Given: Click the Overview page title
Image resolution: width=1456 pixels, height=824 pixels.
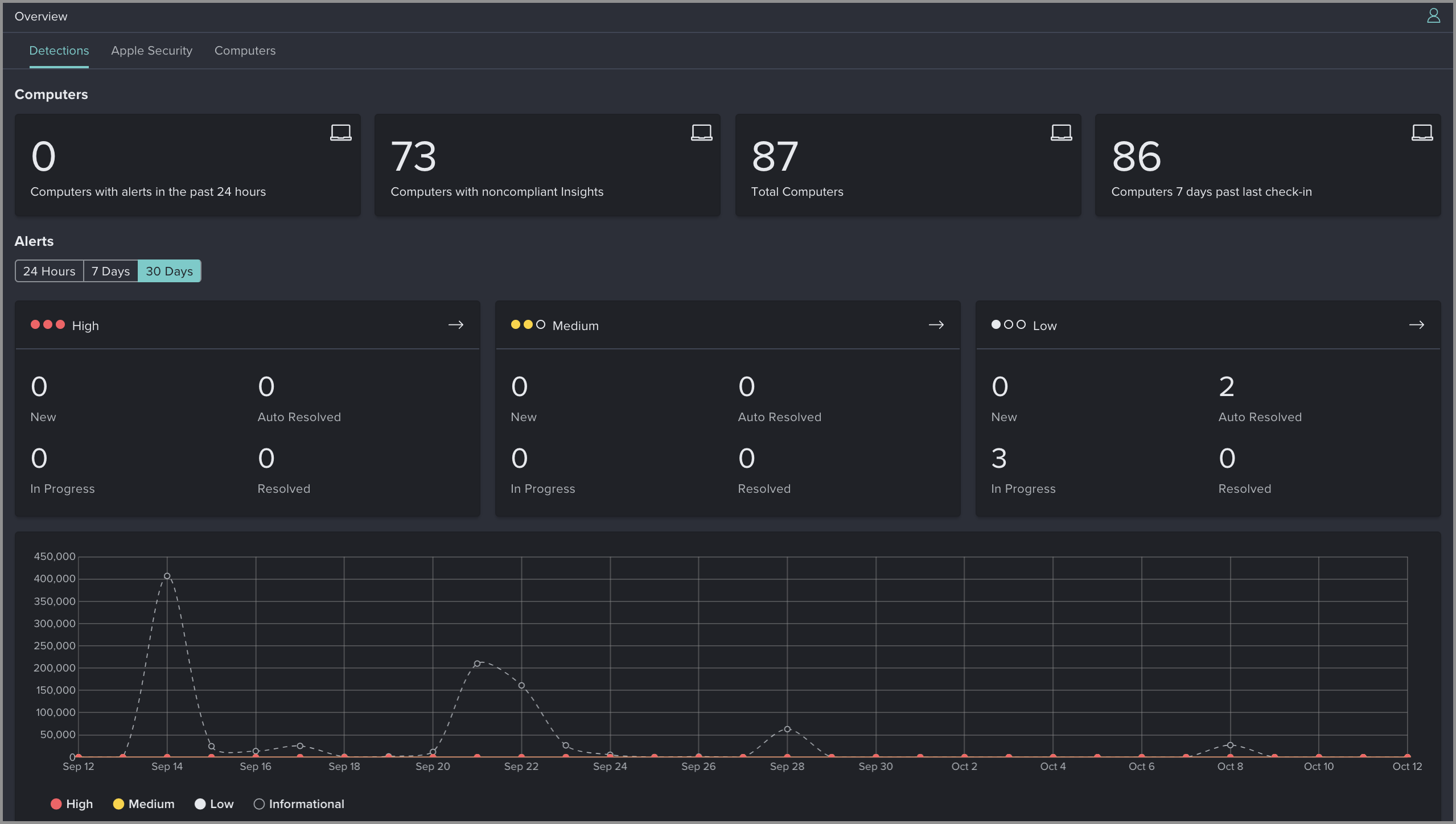Looking at the screenshot, I should pos(41,17).
